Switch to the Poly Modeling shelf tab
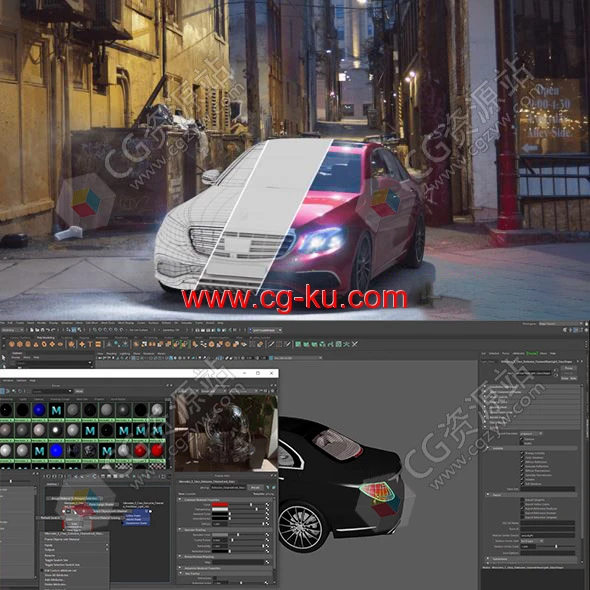The width and height of the screenshot is (590, 590). [46, 338]
